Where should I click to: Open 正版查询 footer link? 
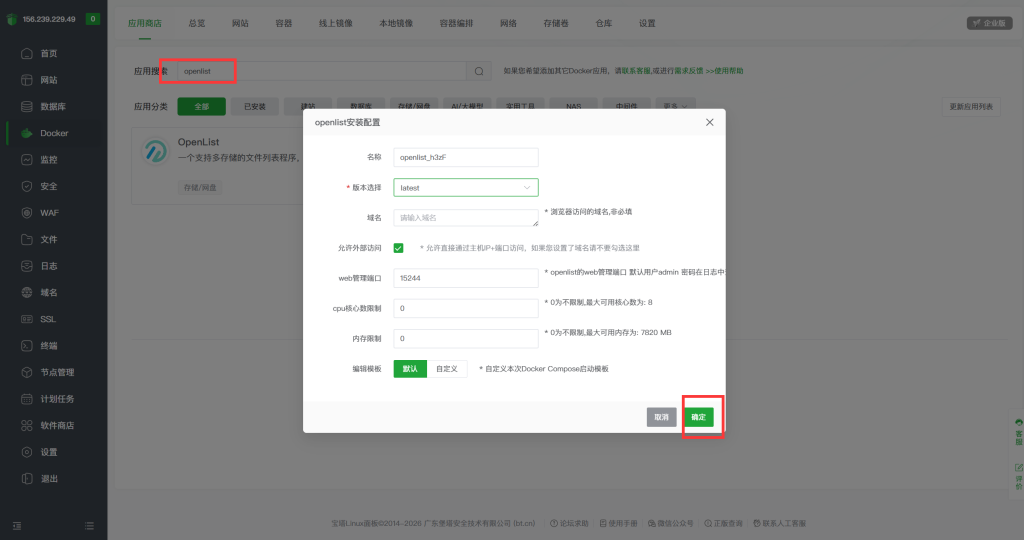(724, 523)
